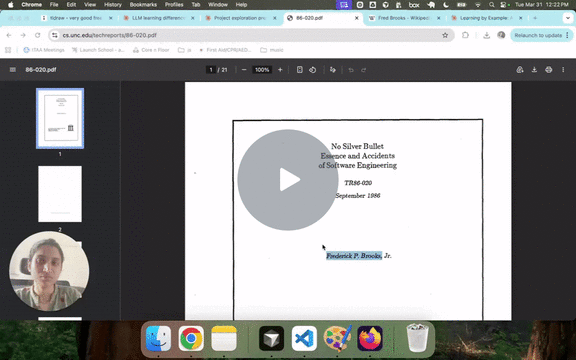The image size is (576, 360).
Task: Zoom out the PDF with minus icon
Action: [244, 70]
